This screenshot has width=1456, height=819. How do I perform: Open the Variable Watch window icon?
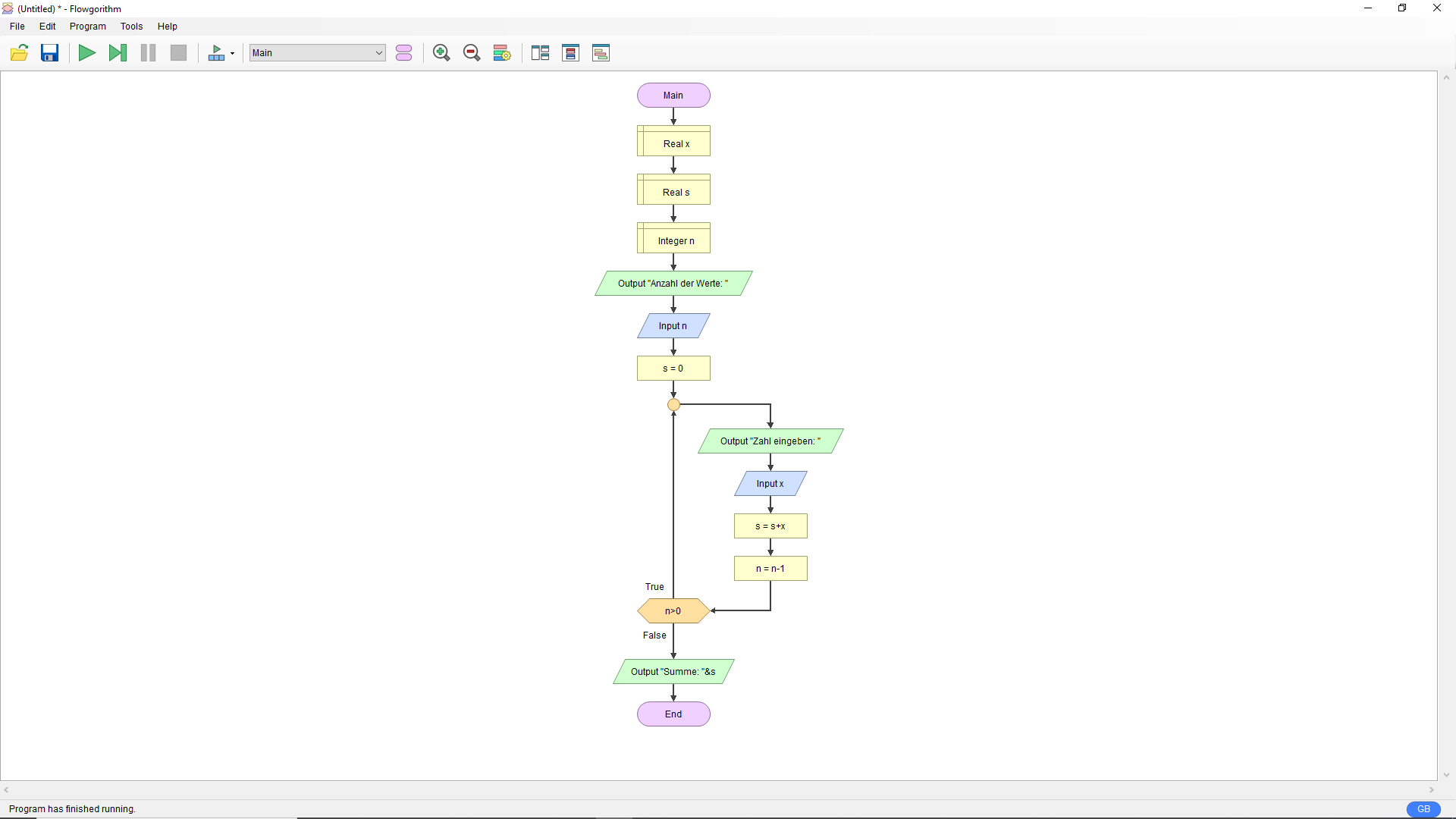571,53
